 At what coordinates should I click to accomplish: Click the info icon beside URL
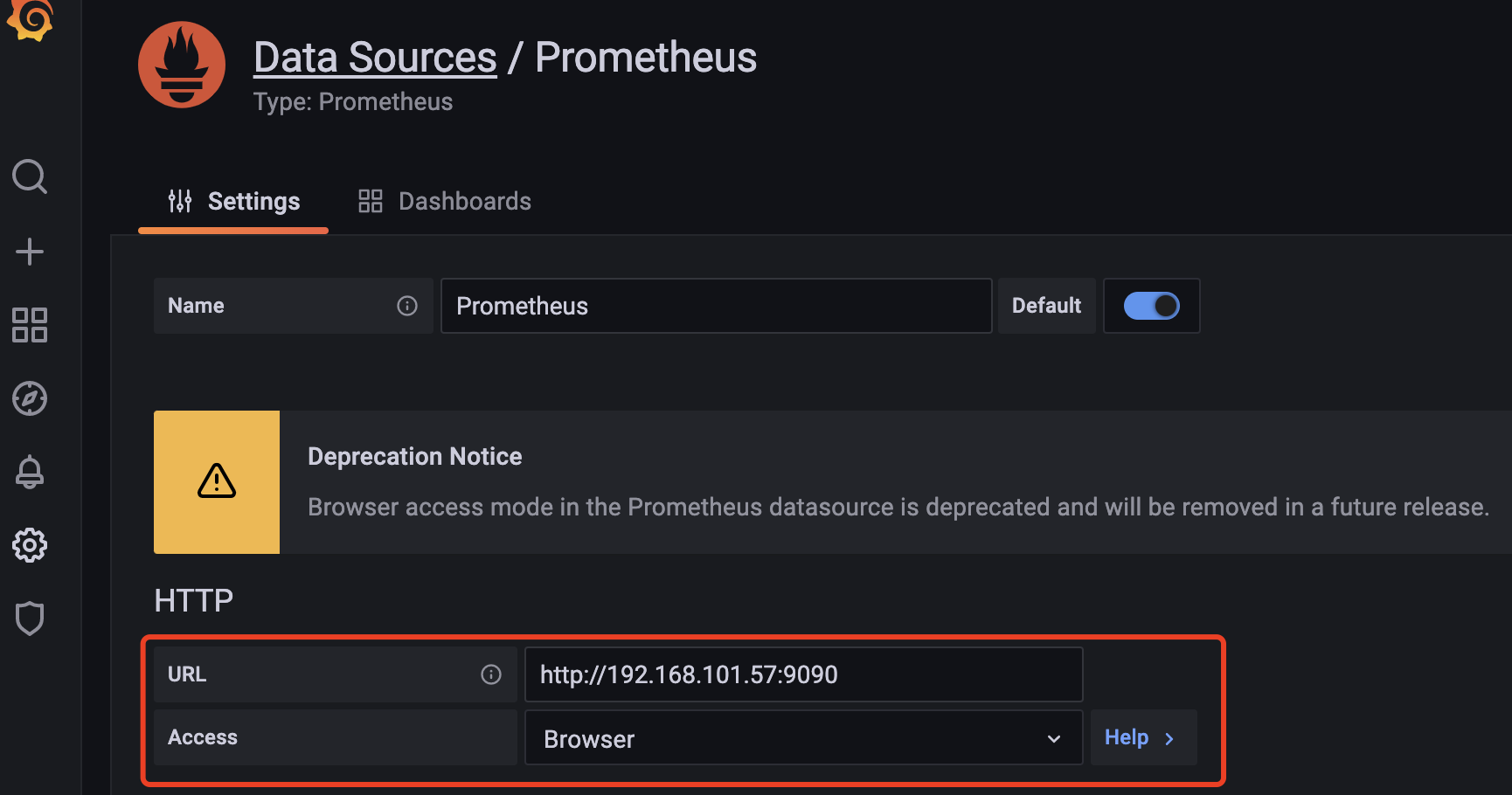[491, 674]
